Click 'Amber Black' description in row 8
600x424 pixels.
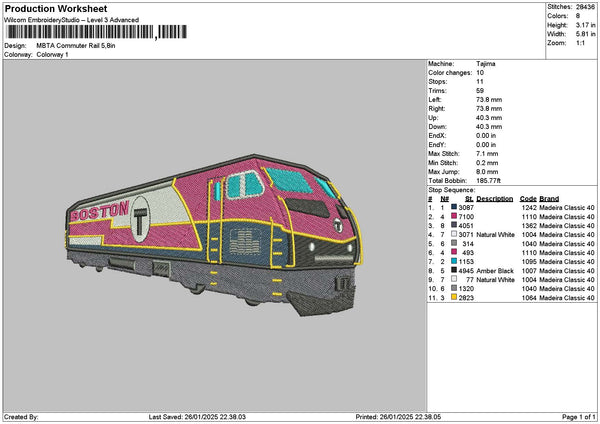click(x=495, y=271)
